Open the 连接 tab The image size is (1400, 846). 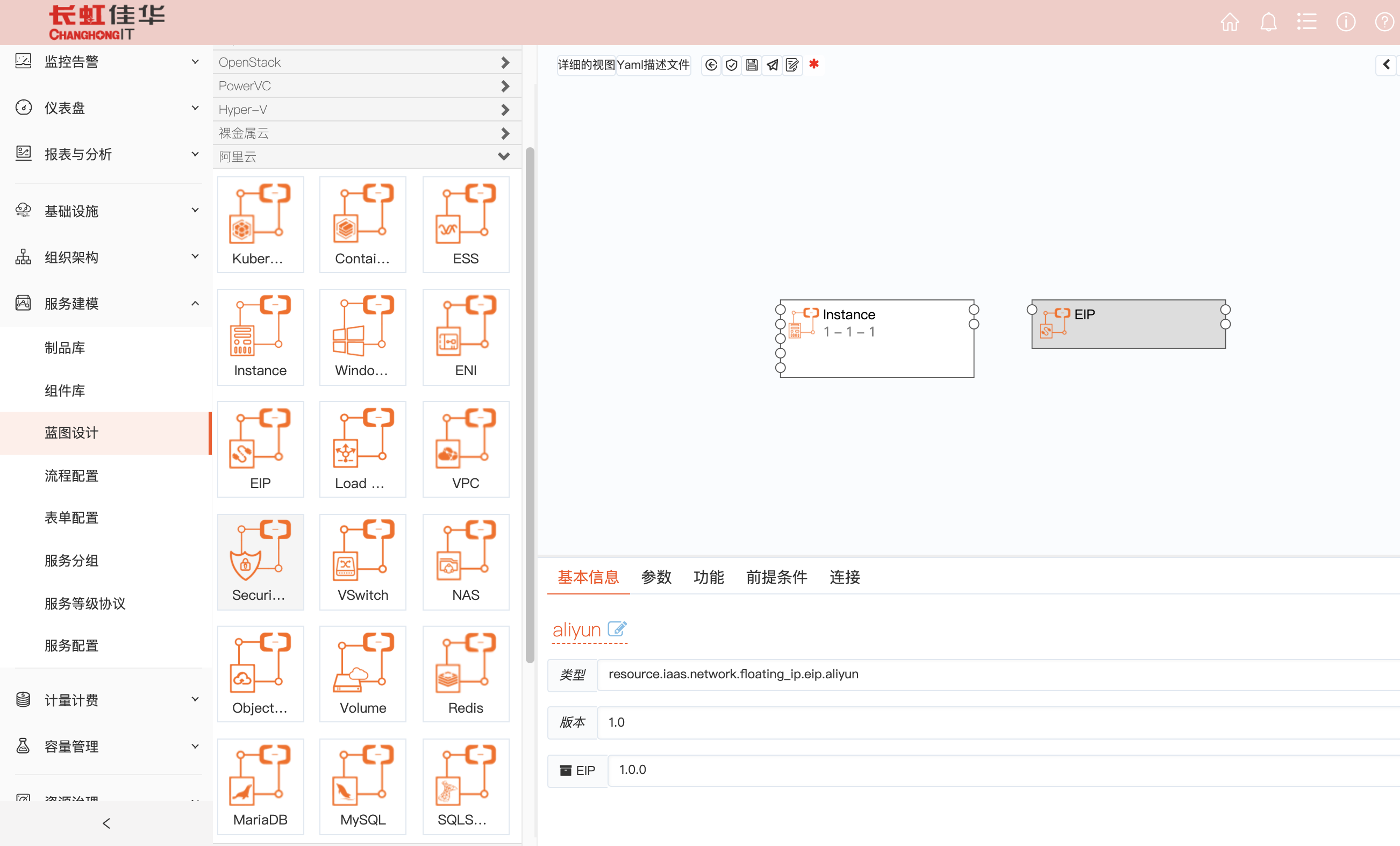pos(844,577)
